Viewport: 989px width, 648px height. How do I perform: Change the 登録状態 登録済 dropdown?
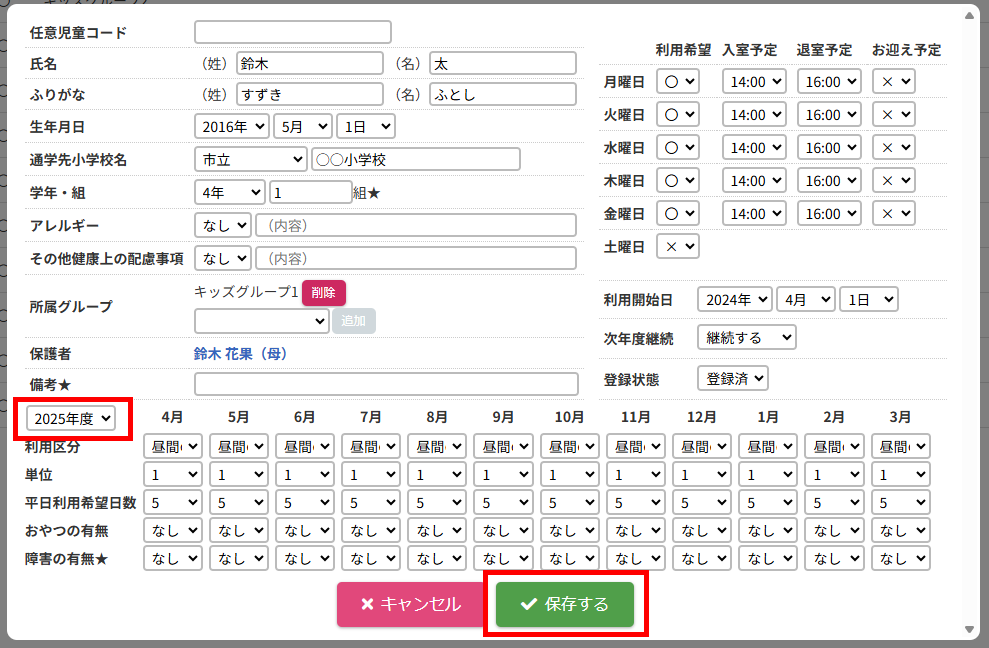coord(732,378)
